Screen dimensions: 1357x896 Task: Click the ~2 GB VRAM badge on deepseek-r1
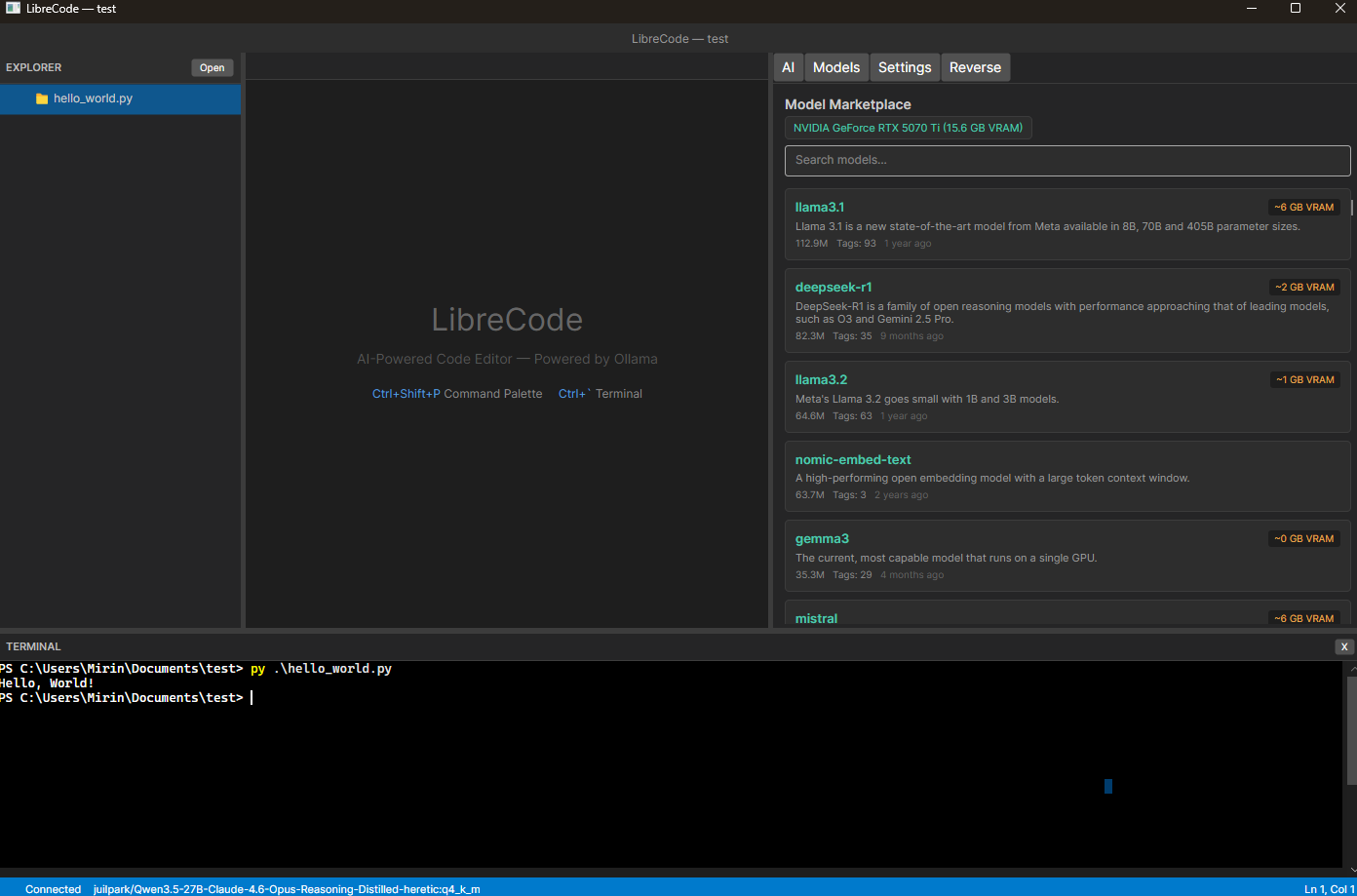click(x=1304, y=287)
